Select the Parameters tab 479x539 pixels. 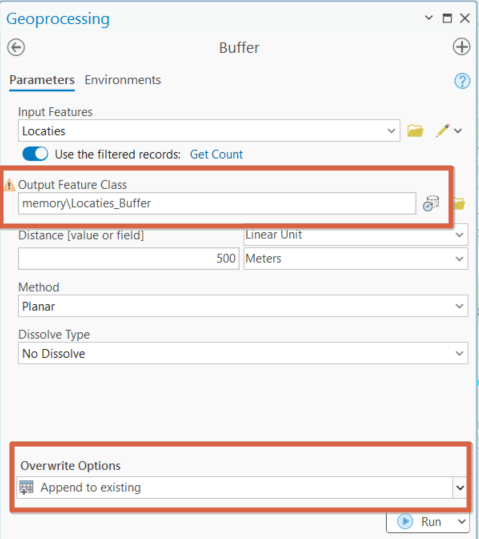pos(42,80)
